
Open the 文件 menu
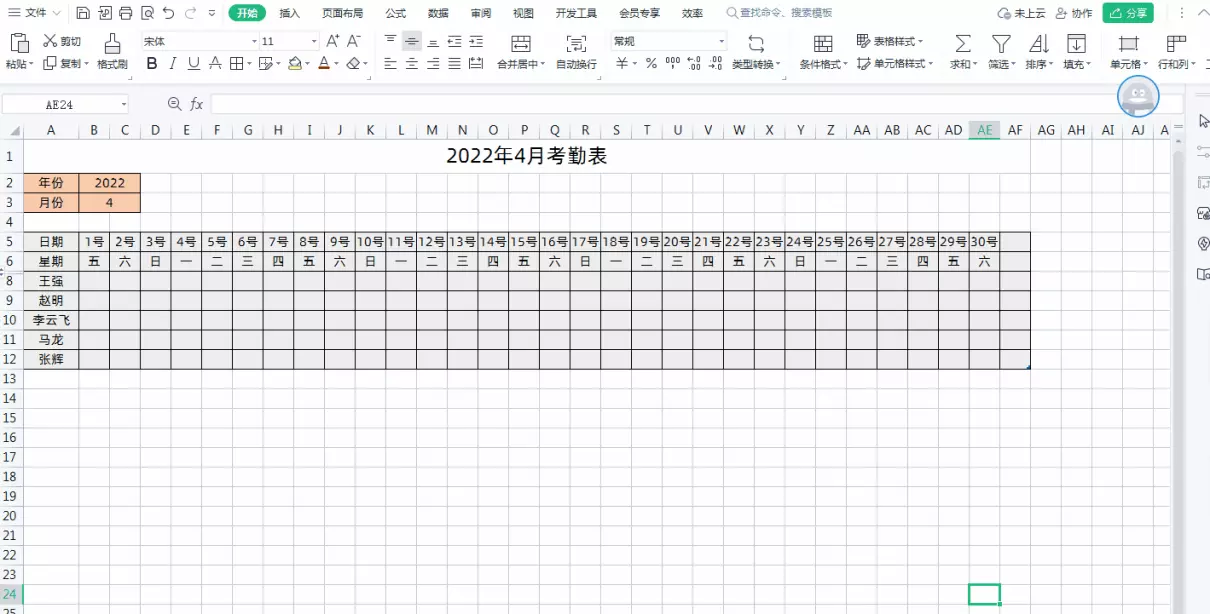[34, 13]
